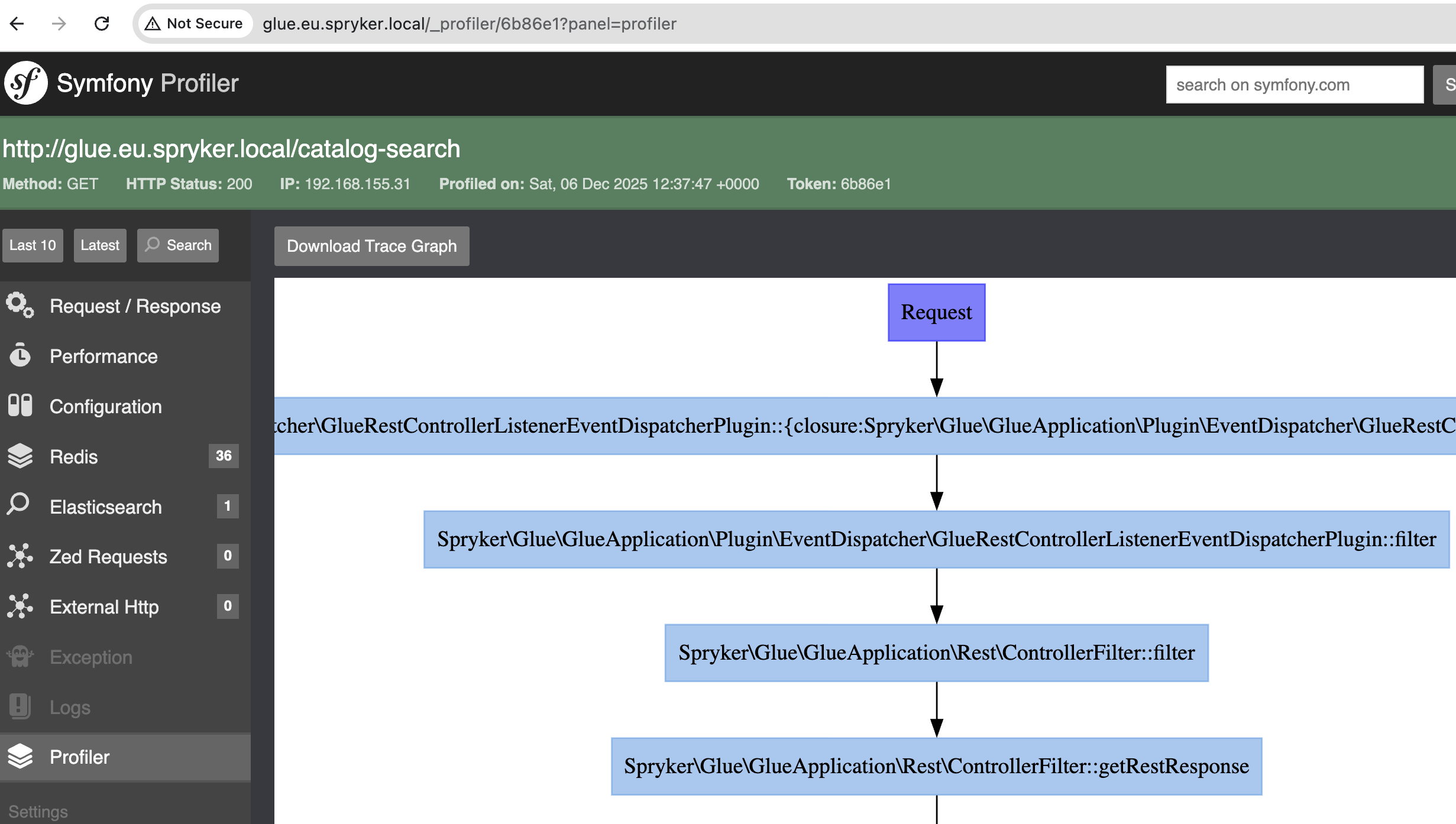Open the Exception sidebar panel
Screen dimensions: 1456x824
point(90,657)
